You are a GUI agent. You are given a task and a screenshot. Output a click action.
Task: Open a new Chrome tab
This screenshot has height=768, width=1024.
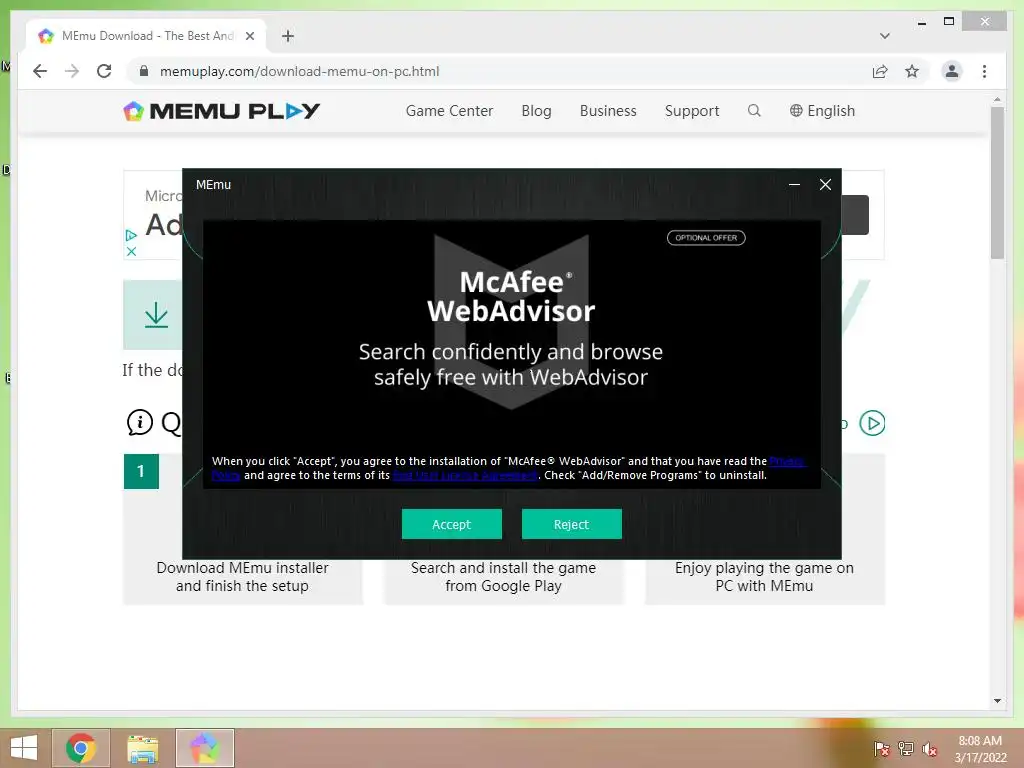(x=288, y=36)
